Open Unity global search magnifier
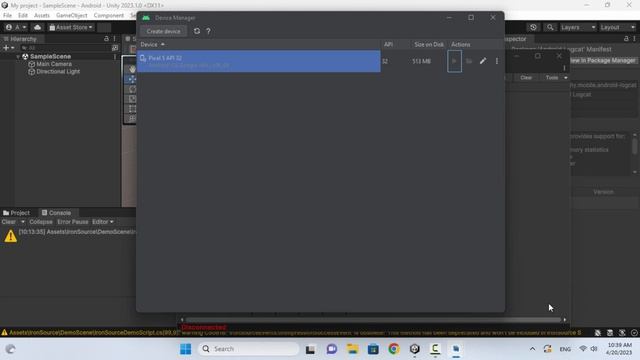 coord(550,27)
